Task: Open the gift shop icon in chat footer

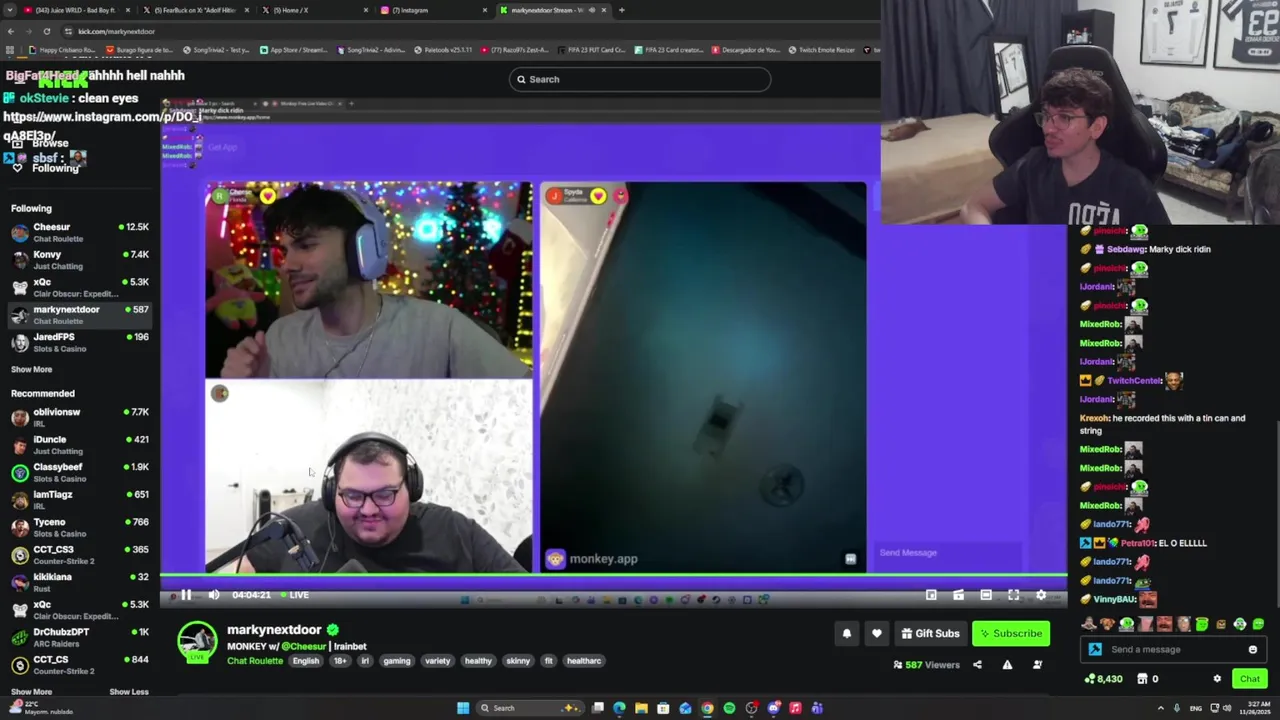Action: 1142,679
